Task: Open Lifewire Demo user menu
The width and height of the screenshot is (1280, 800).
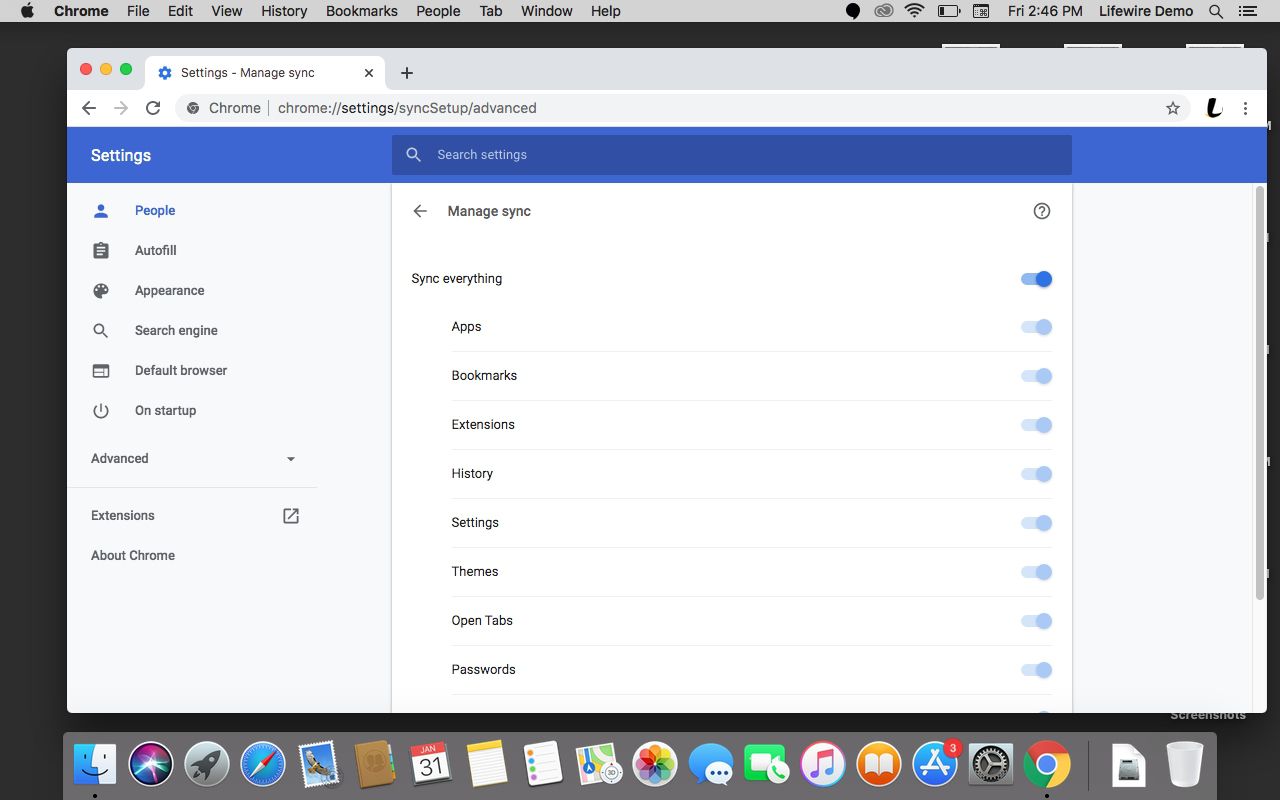Action: coord(1146,11)
